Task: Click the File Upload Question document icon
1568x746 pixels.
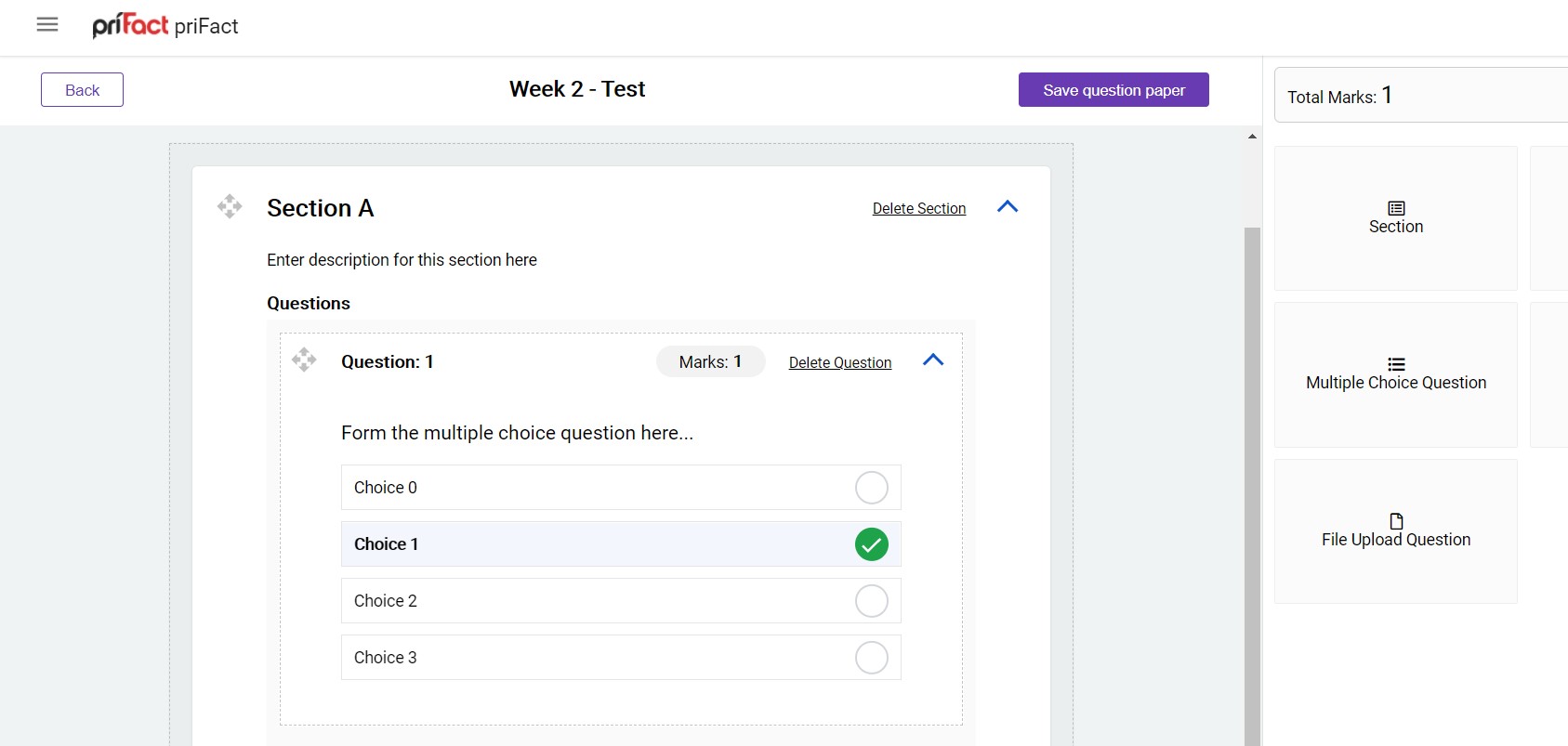Action: point(1396,521)
